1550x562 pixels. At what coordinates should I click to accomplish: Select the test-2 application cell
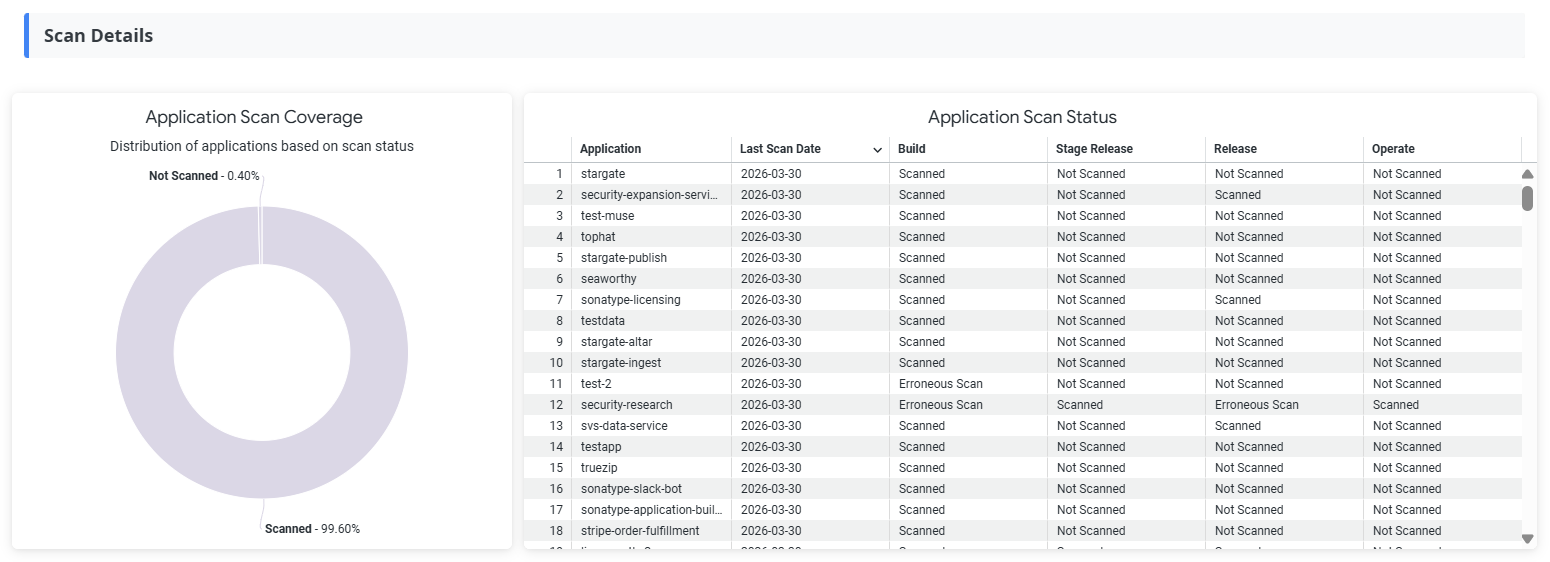point(651,384)
